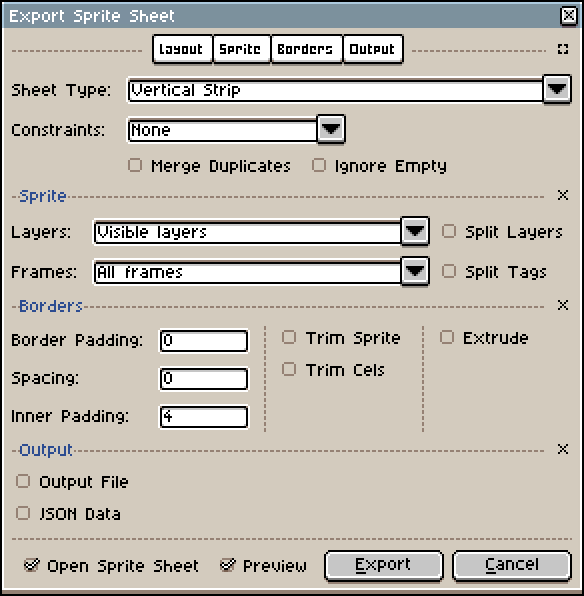
Task: Click the Constraints None field
Action: [x=222, y=130]
